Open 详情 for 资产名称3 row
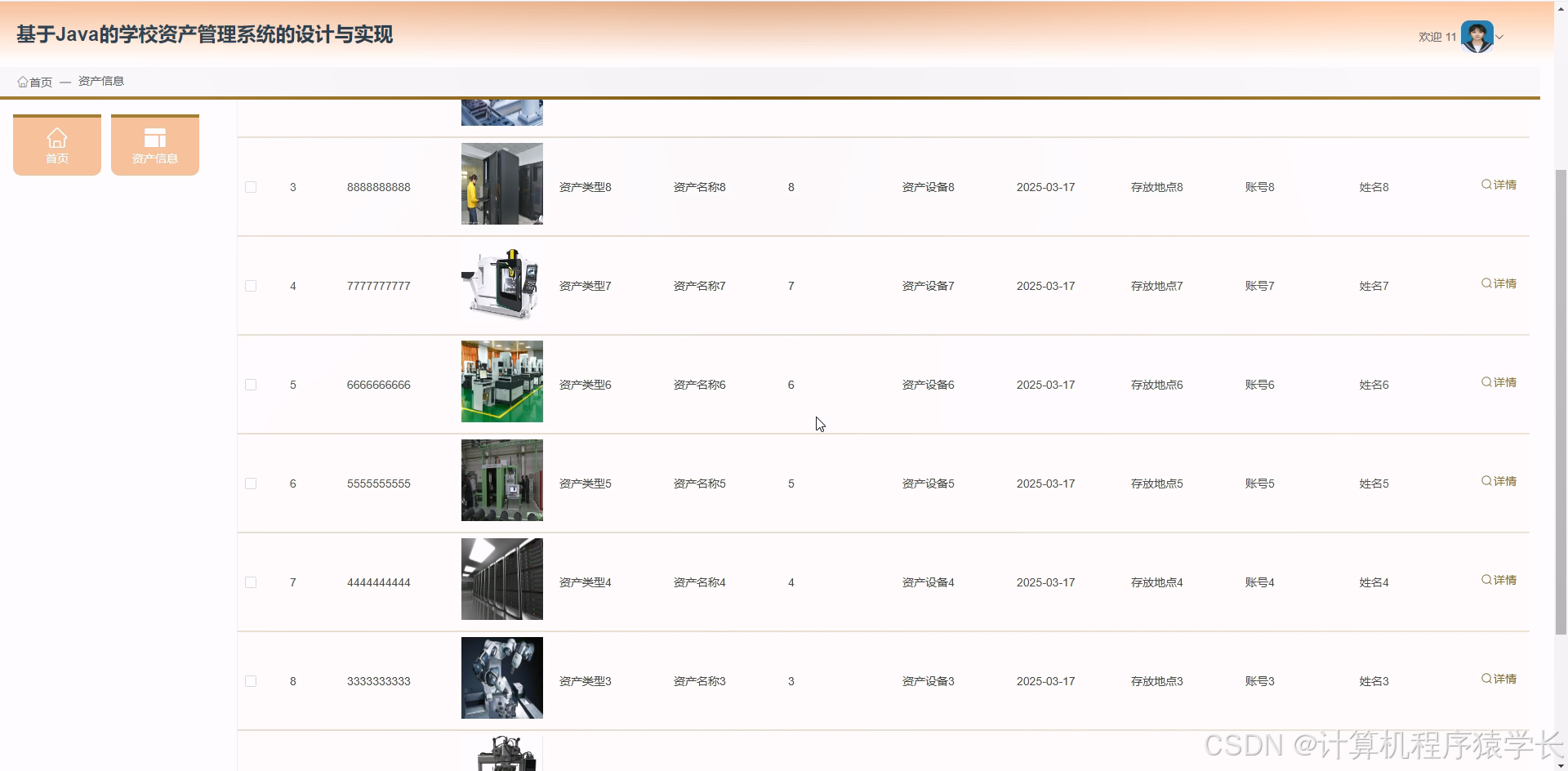This screenshot has height=771, width=1568. (1499, 679)
